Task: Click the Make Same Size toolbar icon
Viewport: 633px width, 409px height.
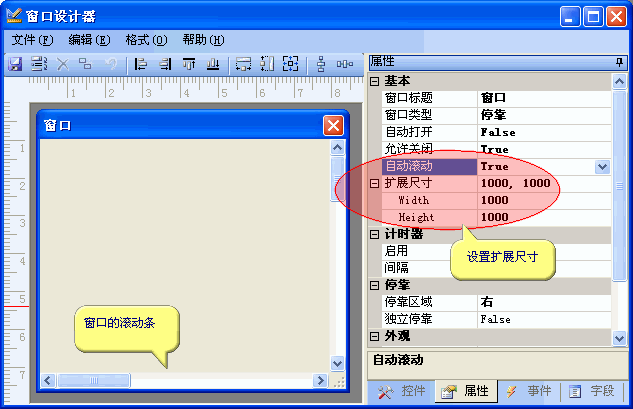Action: coord(291,64)
